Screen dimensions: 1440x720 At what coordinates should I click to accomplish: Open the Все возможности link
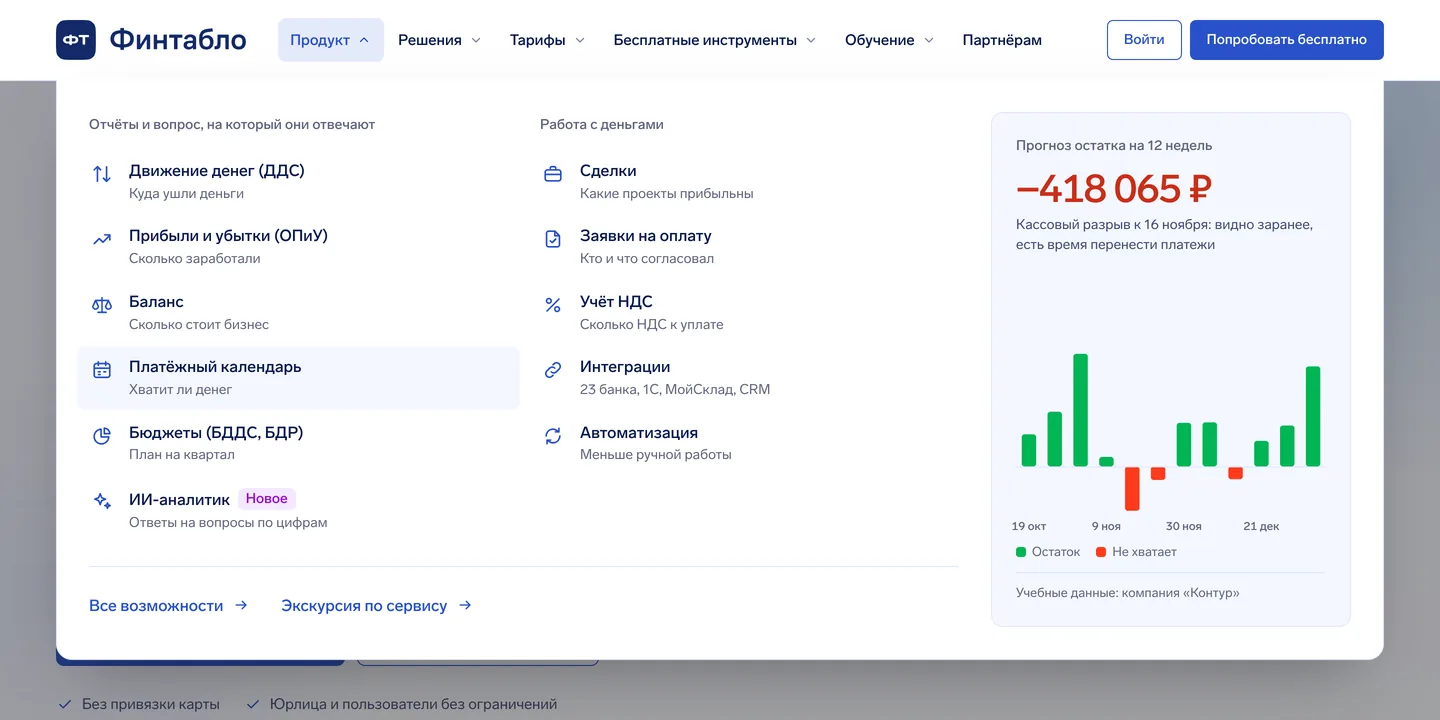tap(168, 605)
